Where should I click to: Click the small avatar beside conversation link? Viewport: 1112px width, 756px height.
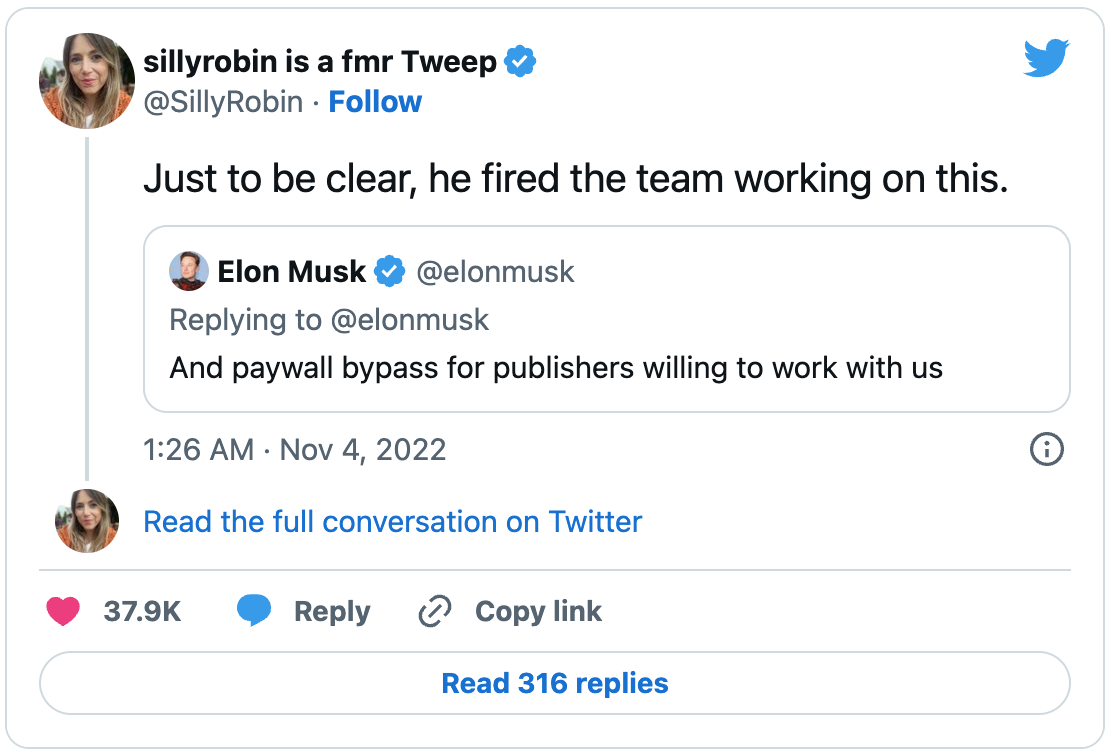(87, 521)
